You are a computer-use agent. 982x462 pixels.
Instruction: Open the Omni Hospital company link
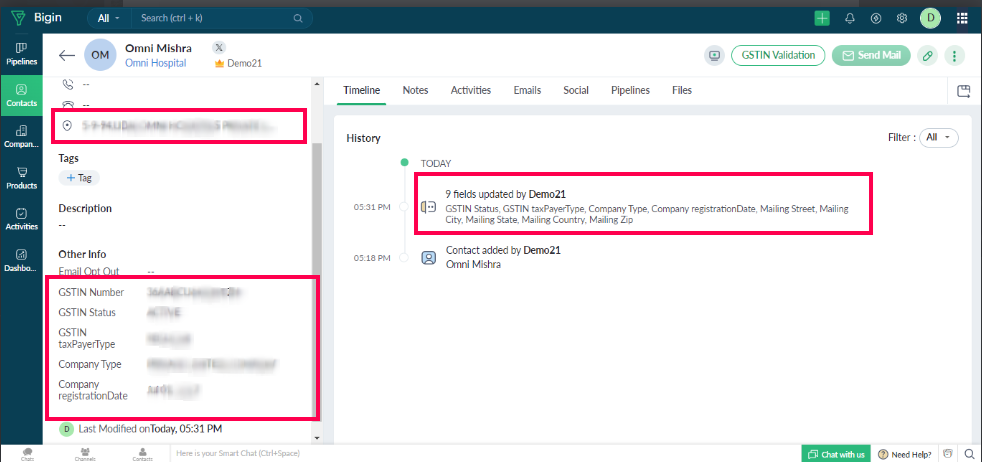(x=155, y=63)
